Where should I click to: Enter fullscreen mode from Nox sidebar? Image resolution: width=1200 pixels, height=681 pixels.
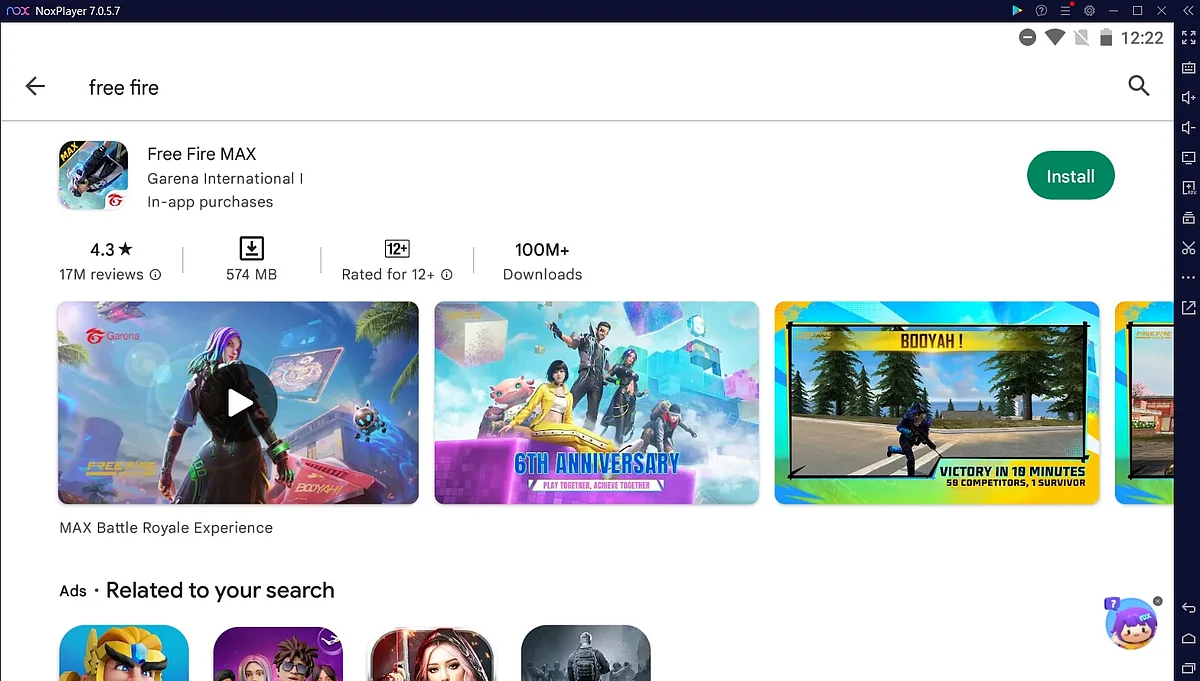1188,38
